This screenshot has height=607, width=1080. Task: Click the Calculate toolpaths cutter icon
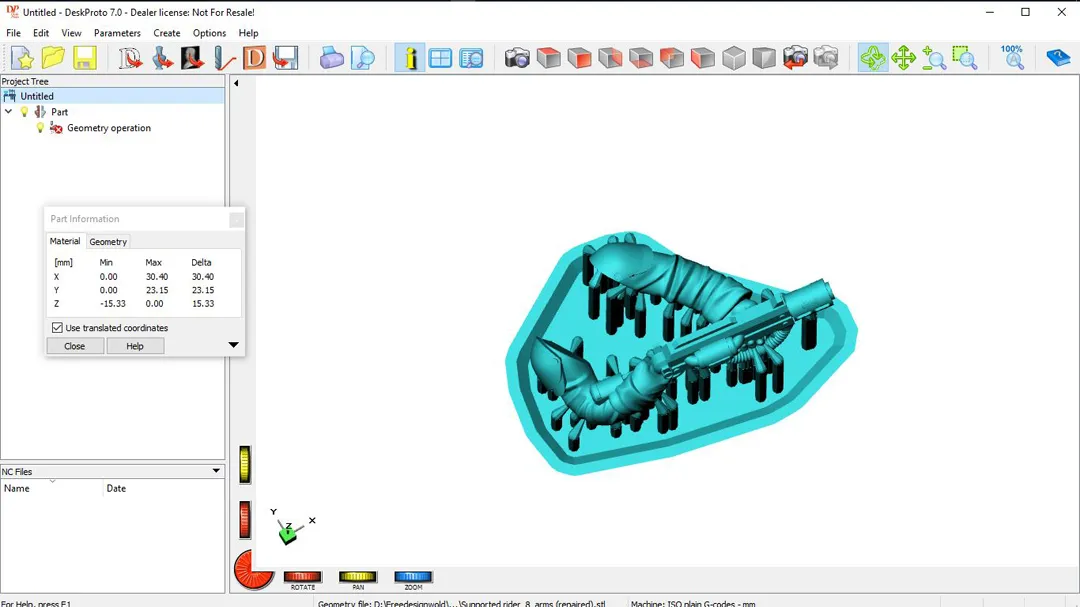pyautogui.click(x=223, y=58)
